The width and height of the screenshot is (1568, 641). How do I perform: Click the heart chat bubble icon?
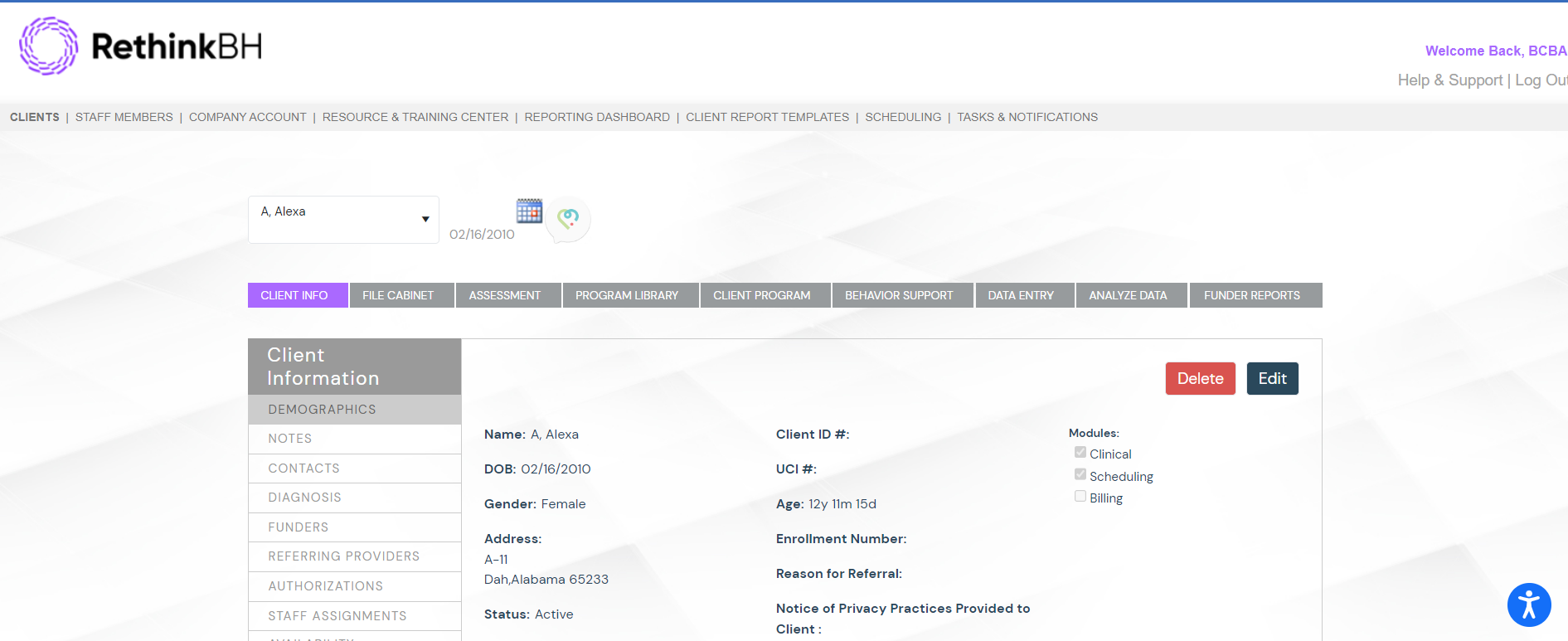[568, 219]
